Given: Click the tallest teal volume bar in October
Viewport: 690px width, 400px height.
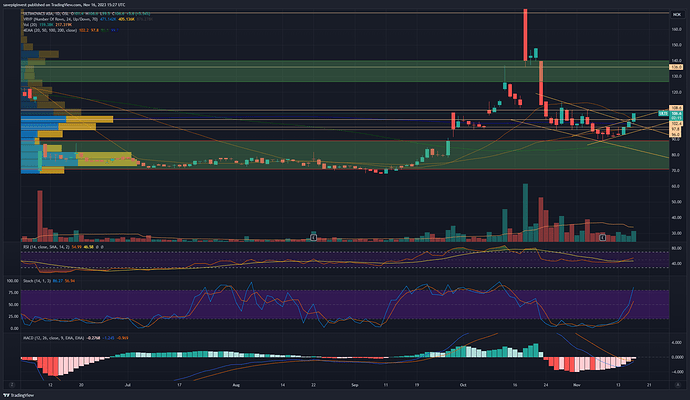Looking at the screenshot, I should [525, 213].
